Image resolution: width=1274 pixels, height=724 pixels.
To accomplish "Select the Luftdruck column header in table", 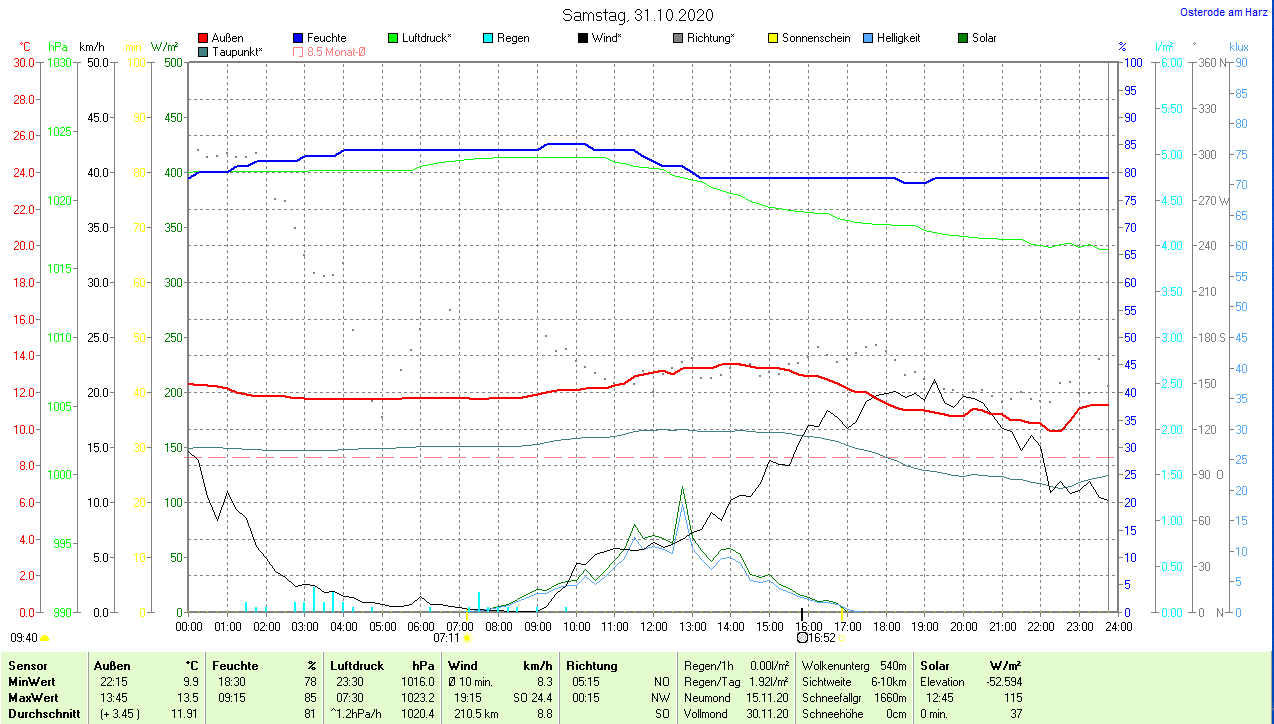I will [356, 665].
